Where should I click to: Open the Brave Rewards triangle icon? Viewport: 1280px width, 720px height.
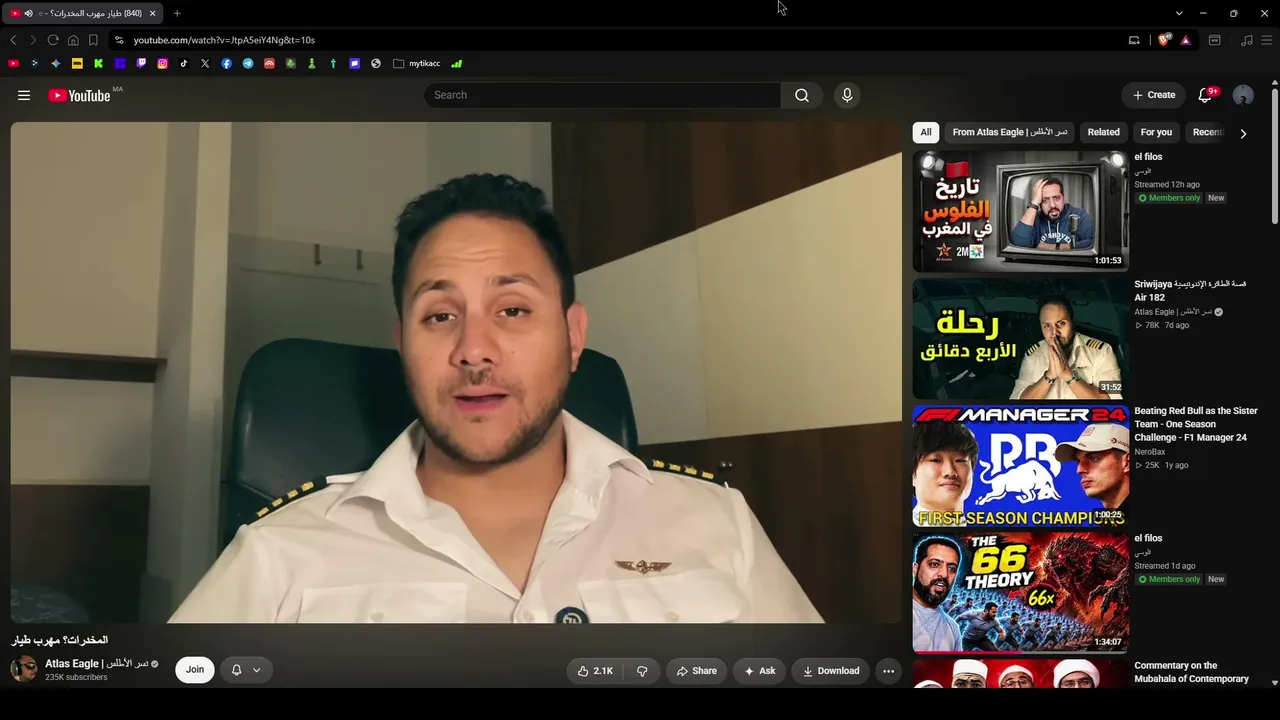pos(1185,40)
